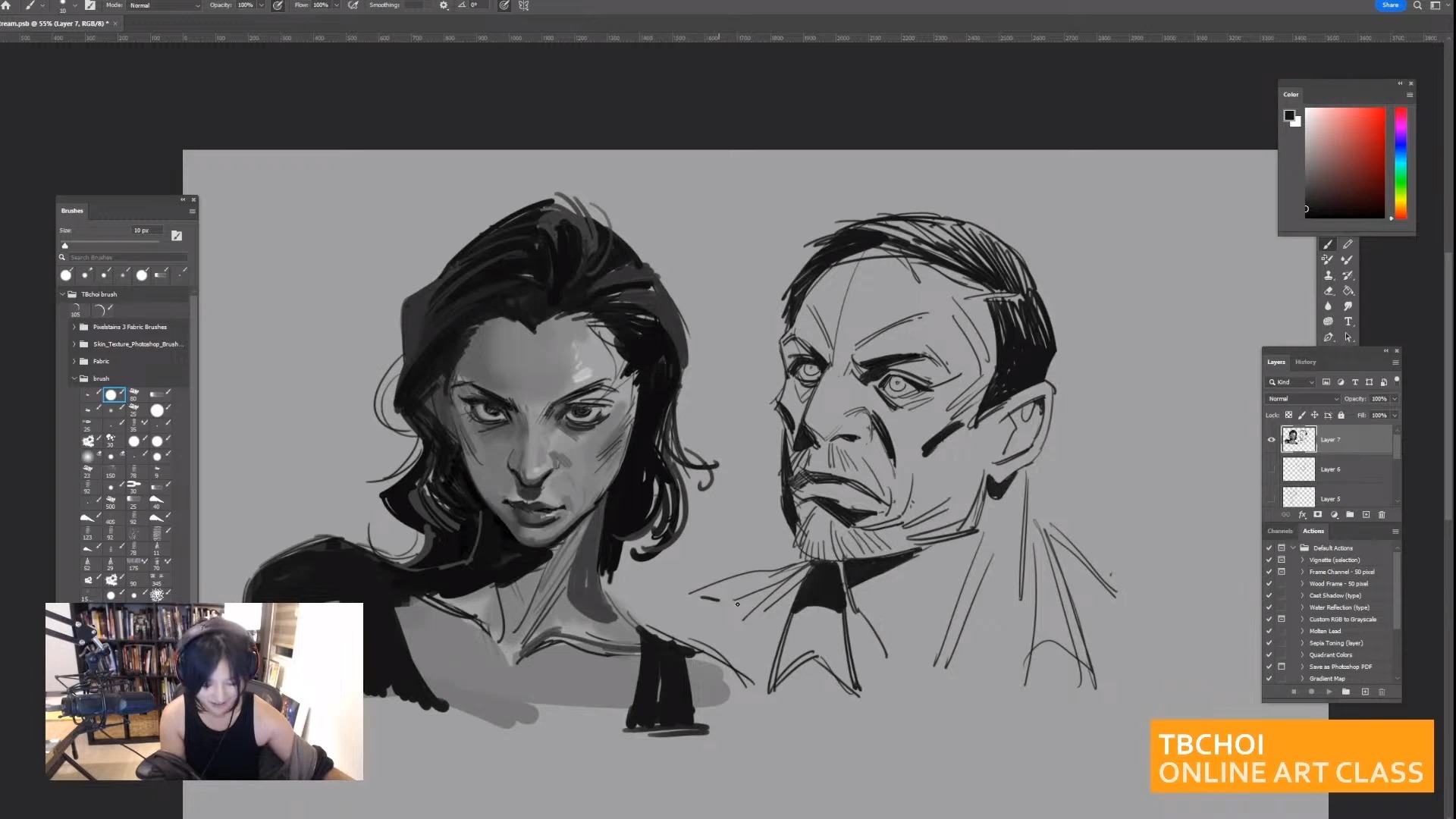Select the Gradient Map action
Image resolution: width=1456 pixels, height=819 pixels.
pos(1327,679)
